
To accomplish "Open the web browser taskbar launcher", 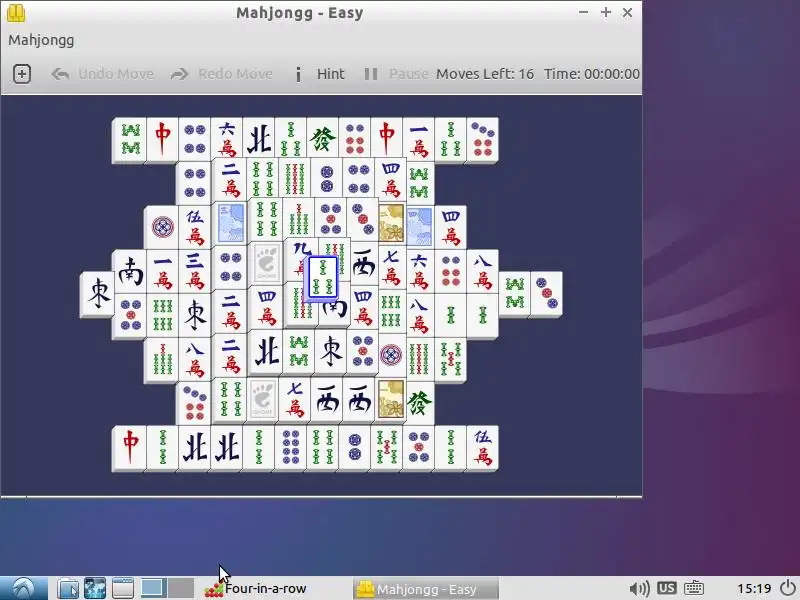I will click(95, 588).
